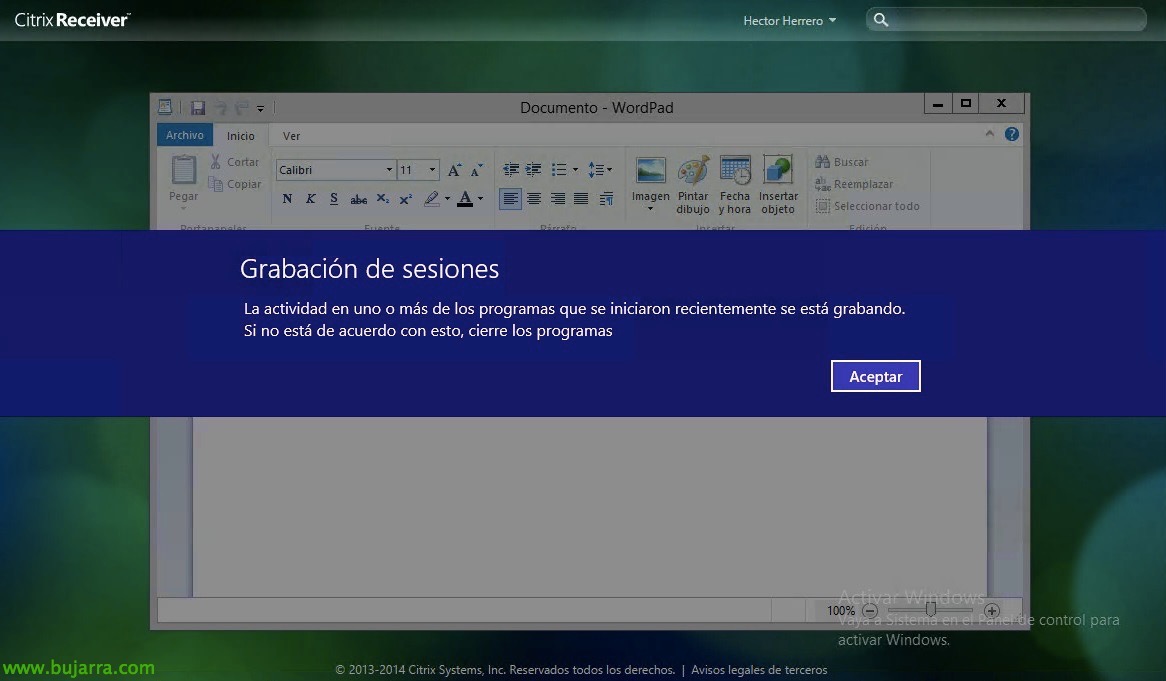Click the WordPad help question icon
Viewport: 1166px width, 681px height.
[x=1011, y=134]
